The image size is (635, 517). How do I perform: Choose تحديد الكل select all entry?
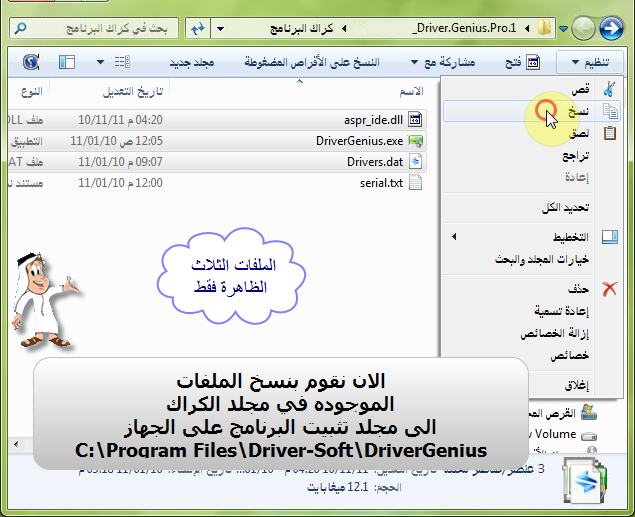pos(532,208)
